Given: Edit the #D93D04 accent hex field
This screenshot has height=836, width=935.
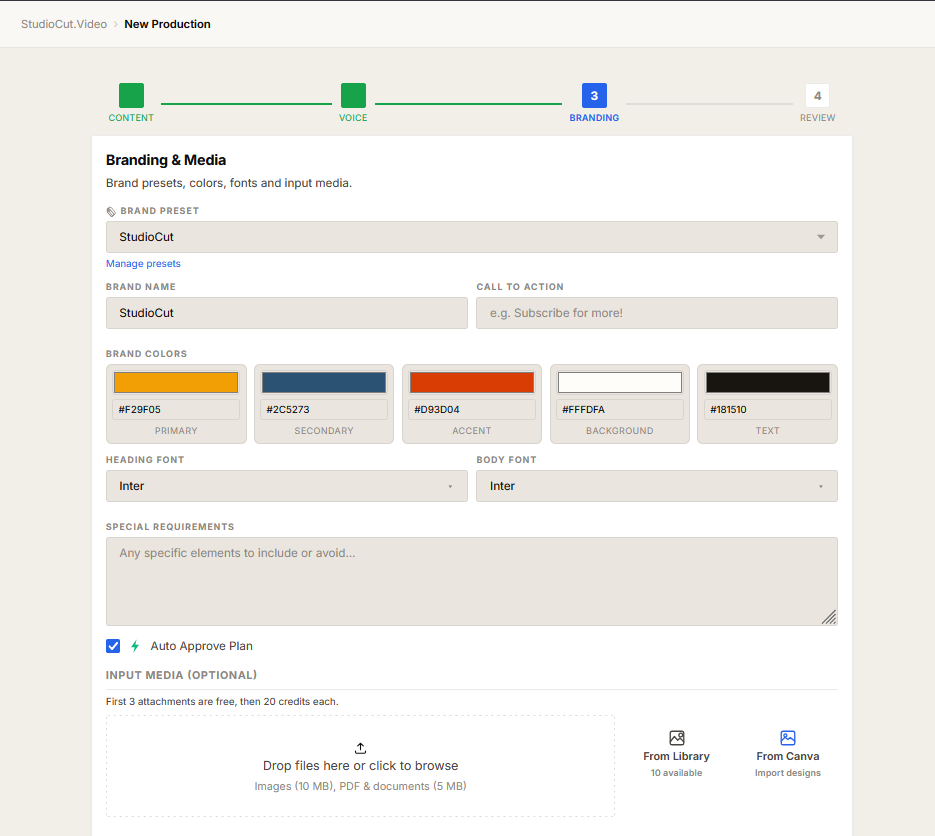Looking at the screenshot, I should (x=472, y=410).
